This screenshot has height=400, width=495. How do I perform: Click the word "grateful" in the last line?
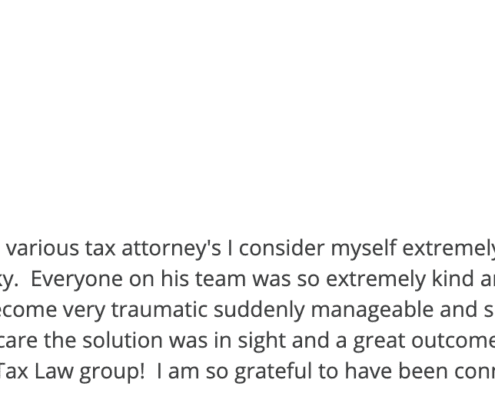(273, 371)
